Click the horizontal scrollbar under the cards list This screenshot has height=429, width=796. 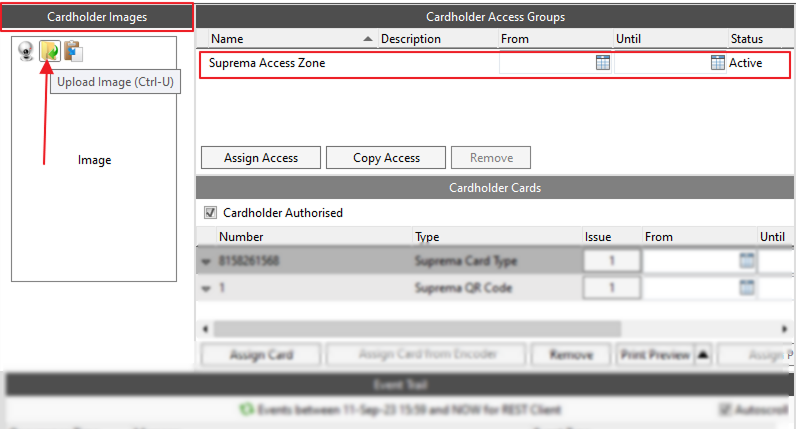tap(417, 328)
